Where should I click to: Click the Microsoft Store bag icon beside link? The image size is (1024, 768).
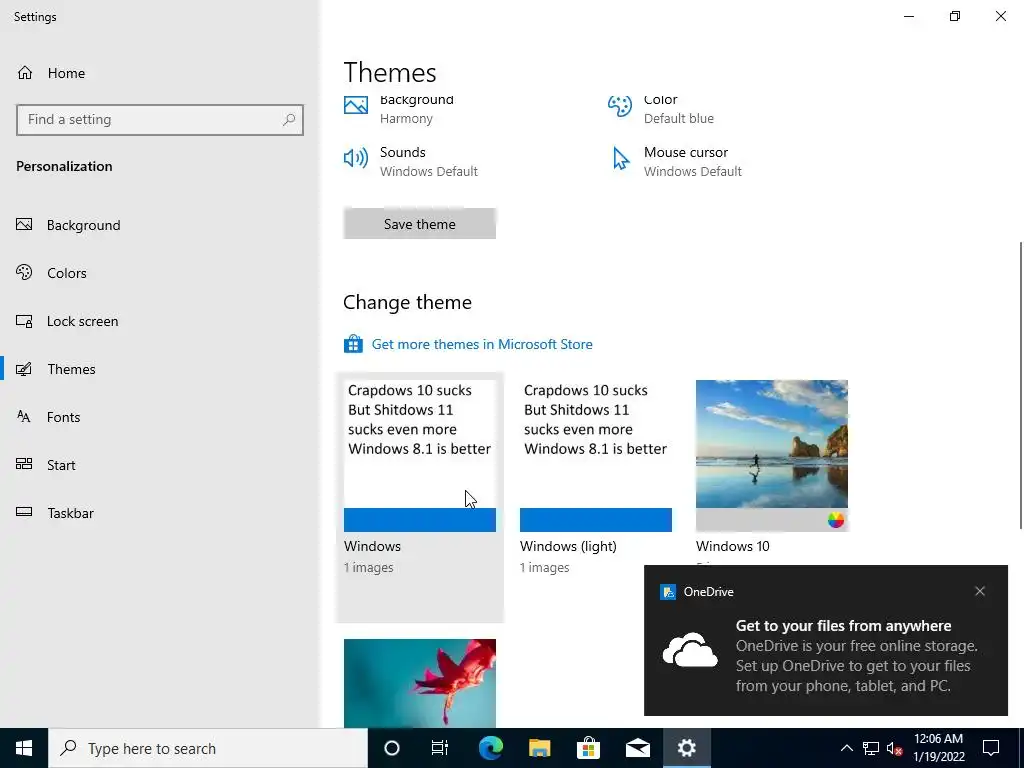pos(353,344)
